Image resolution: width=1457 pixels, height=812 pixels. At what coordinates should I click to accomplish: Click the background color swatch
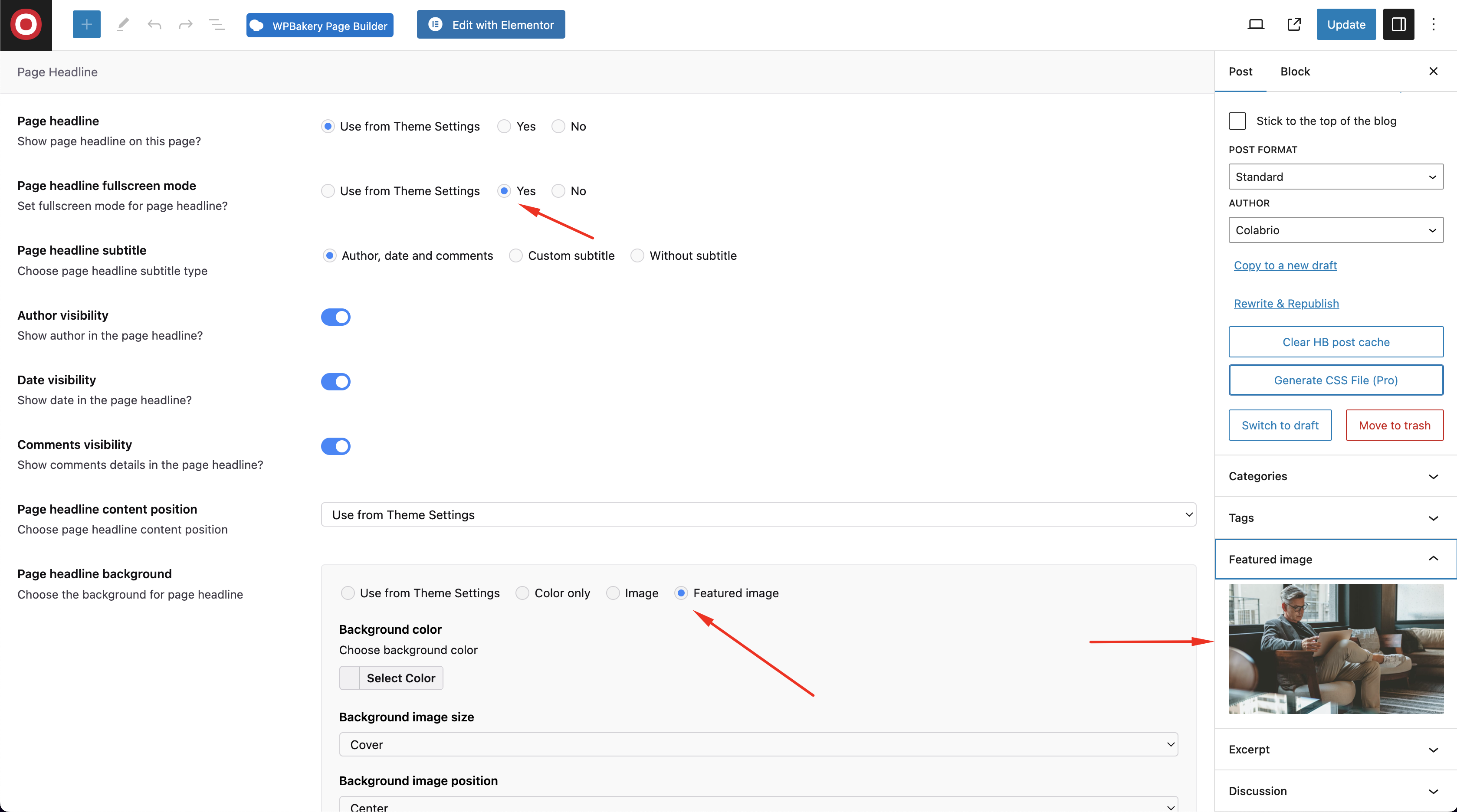(x=350, y=678)
